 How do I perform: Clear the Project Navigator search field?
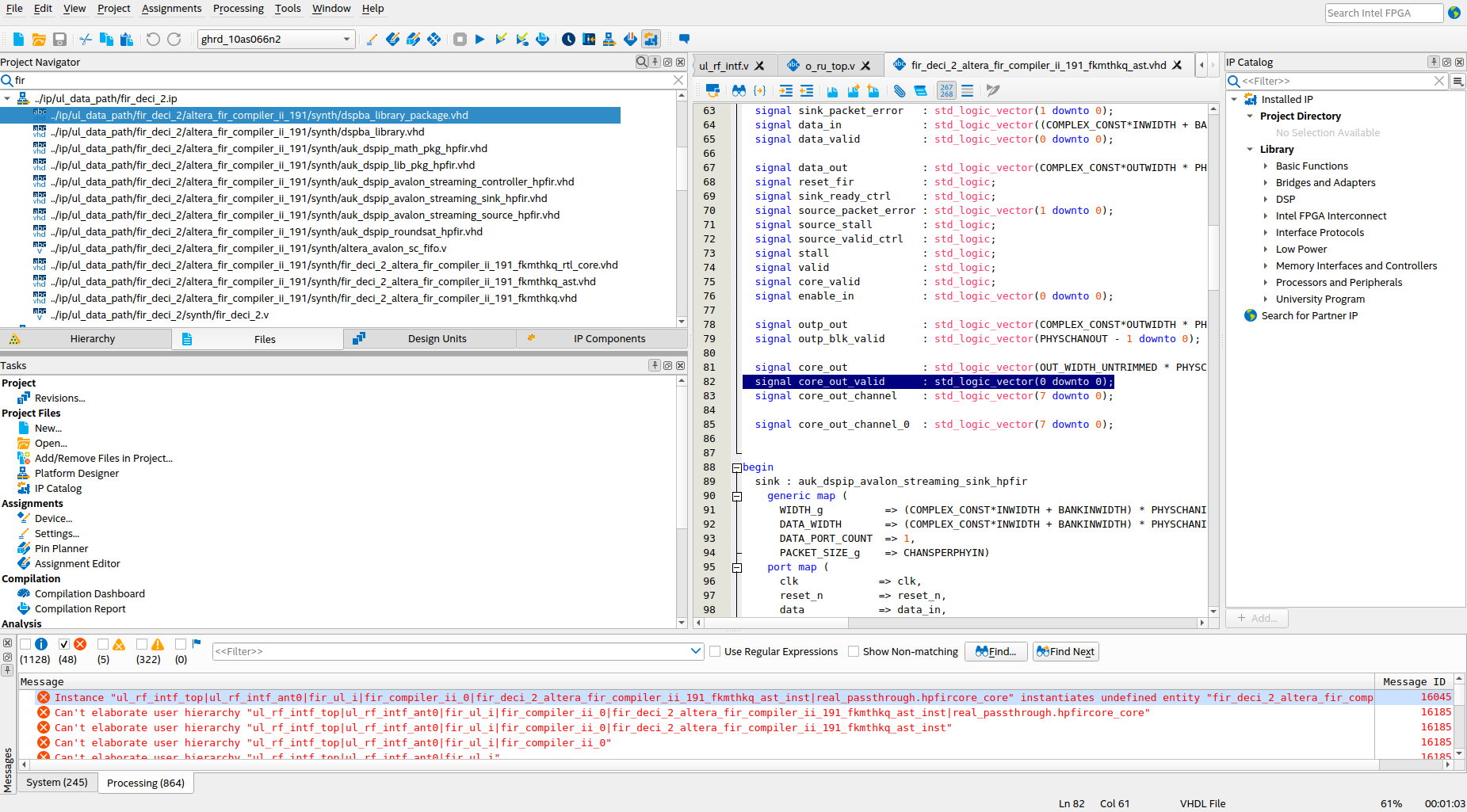click(678, 80)
